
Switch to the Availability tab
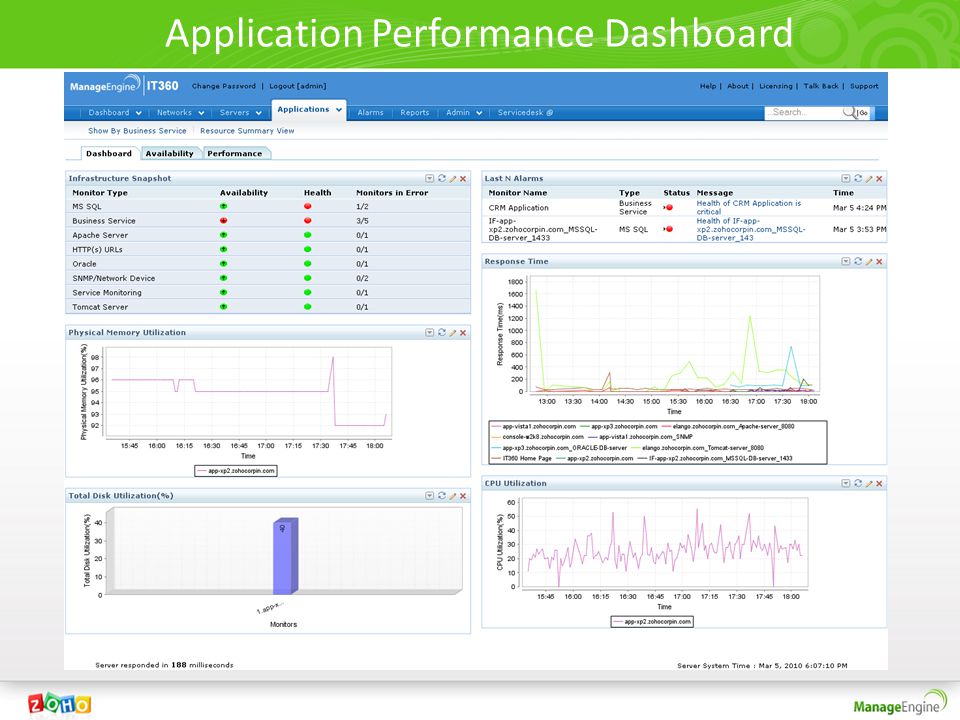(x=170, y=154)
